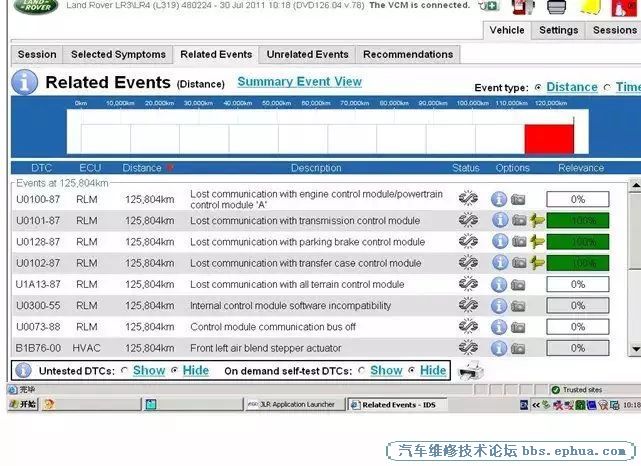Click status link icon for U0300-55
The height and width of the screenshot is (466, 641).
pyautogui.click(x=468, y=305)
